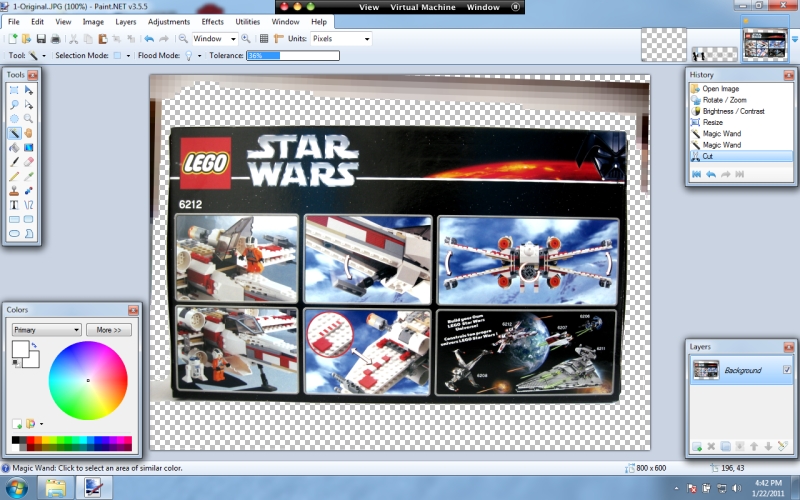
Task: Step backward in History panel
Action: pos(711,174)
